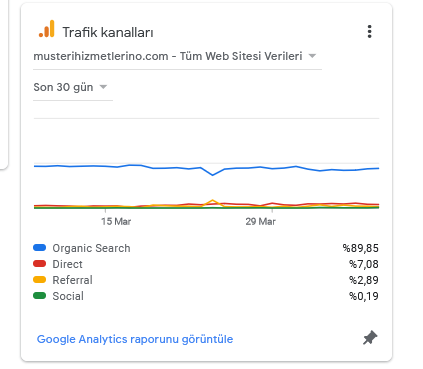Select the Referral legend label
The height and width of the screenshot is (369, 423).
pos(72,280)
